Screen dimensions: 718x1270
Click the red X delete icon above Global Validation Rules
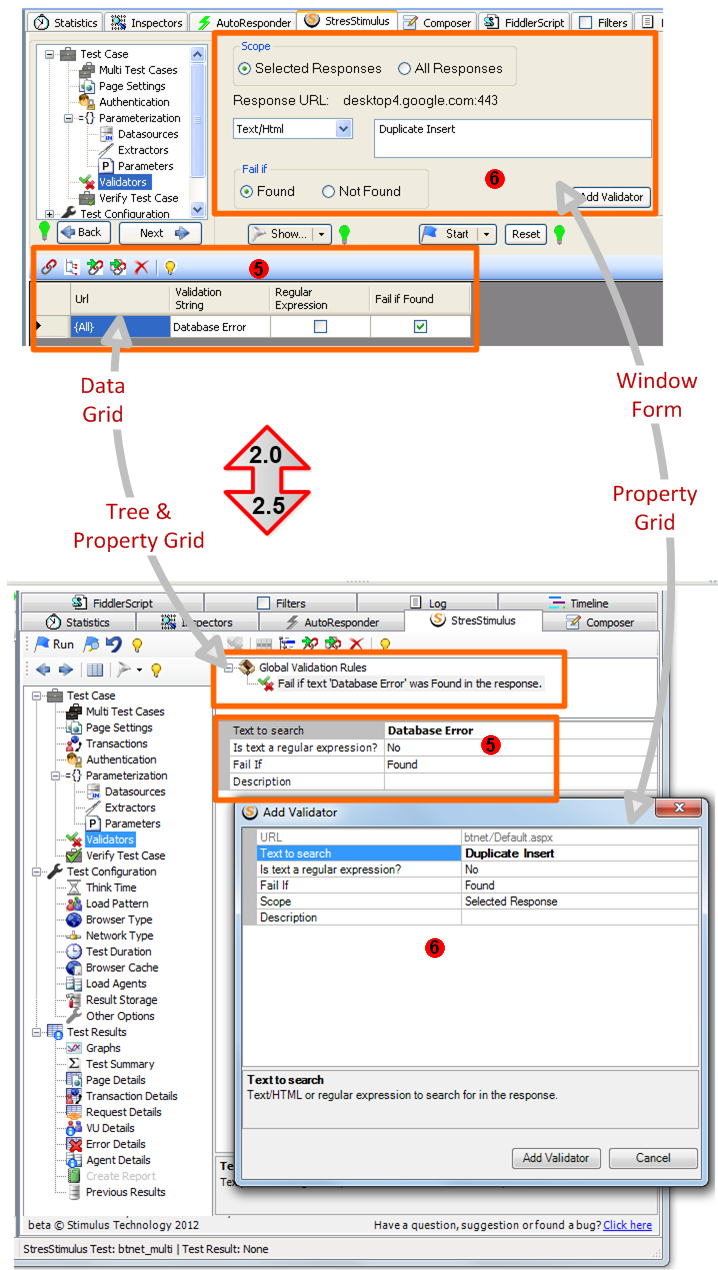pos(356,644)
